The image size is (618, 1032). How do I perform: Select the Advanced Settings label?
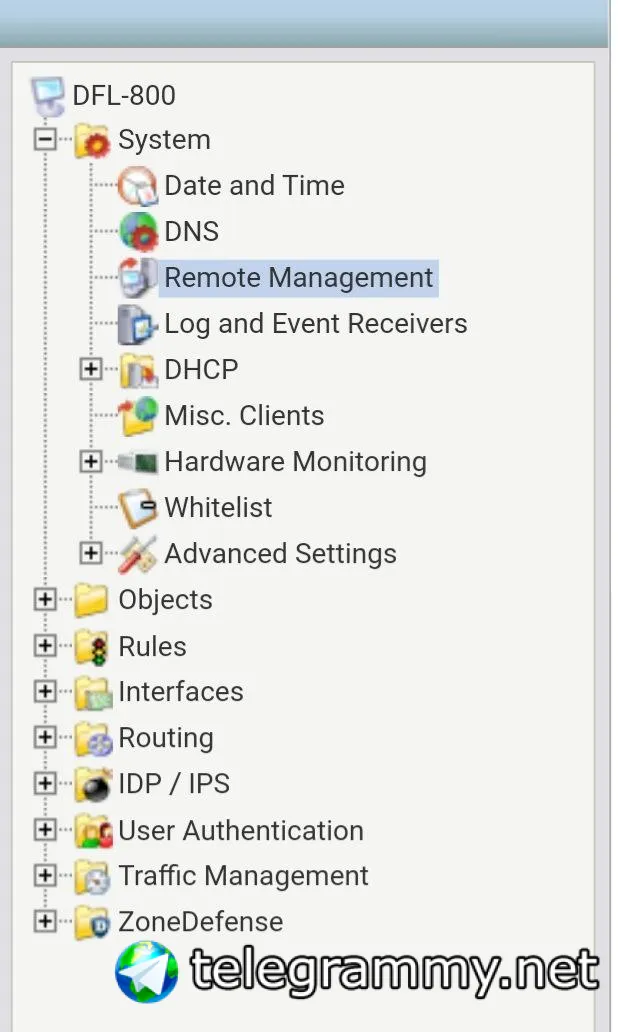coord(280,554)
